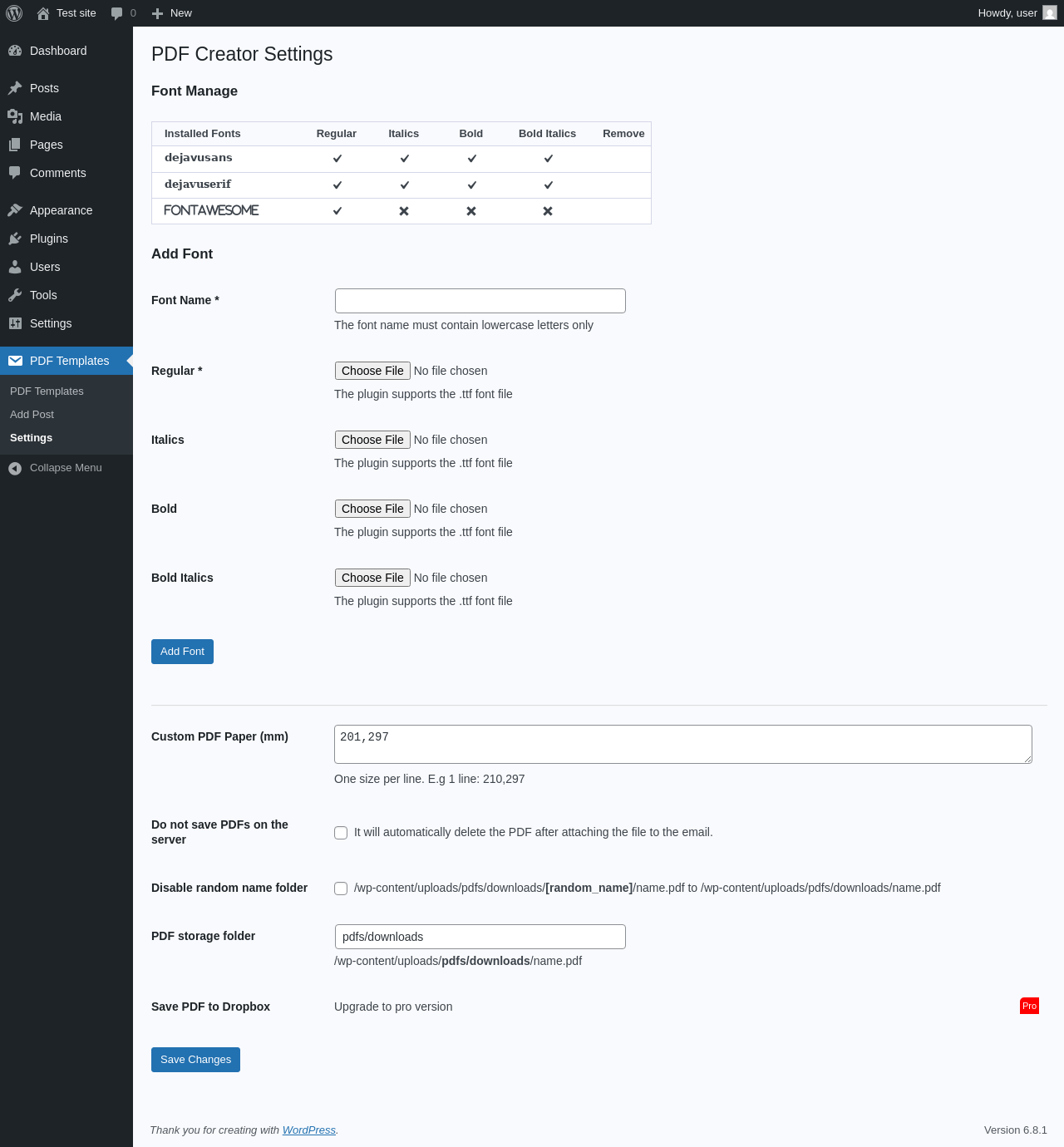1064x1147 pixels.
Task: Click the Collapse Menu arrow icon
Action: tap(15, 469)
